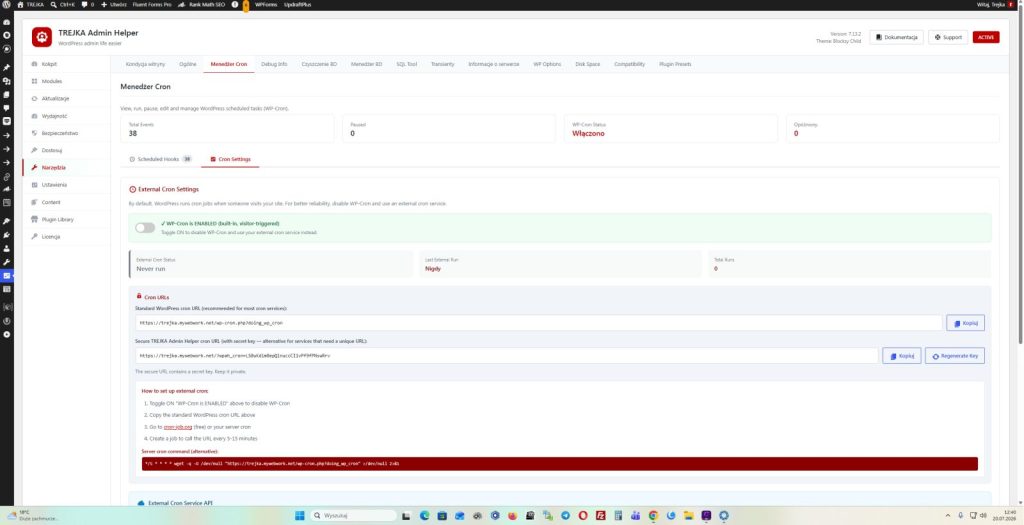Click the orange notification badge in admin bar
Screen dimensions: 1024x525
[x=246, y=5]
